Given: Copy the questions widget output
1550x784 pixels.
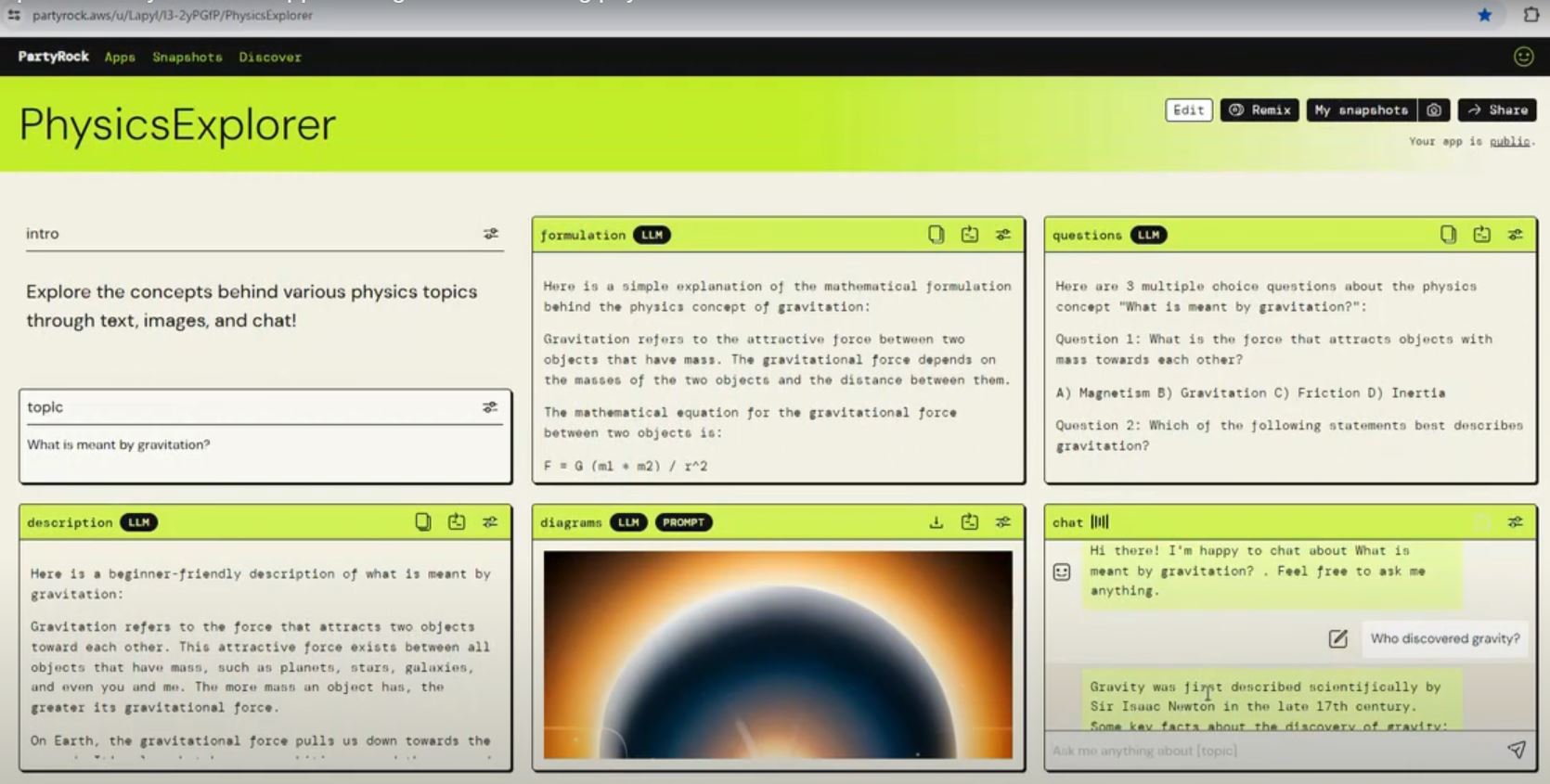Looking at the screenshot, I should tap(1448, 235).
